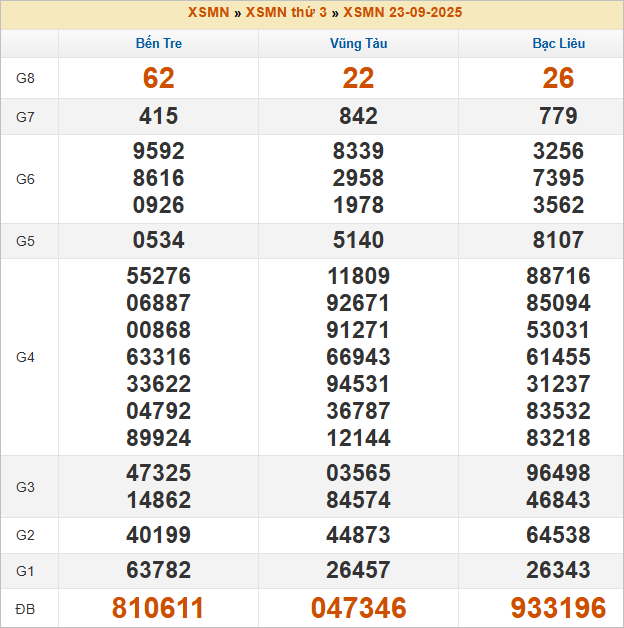Select G1 result 63782 for Bến Tre
The width and height of the screenshot is (624, 628).
coord(159,571)
